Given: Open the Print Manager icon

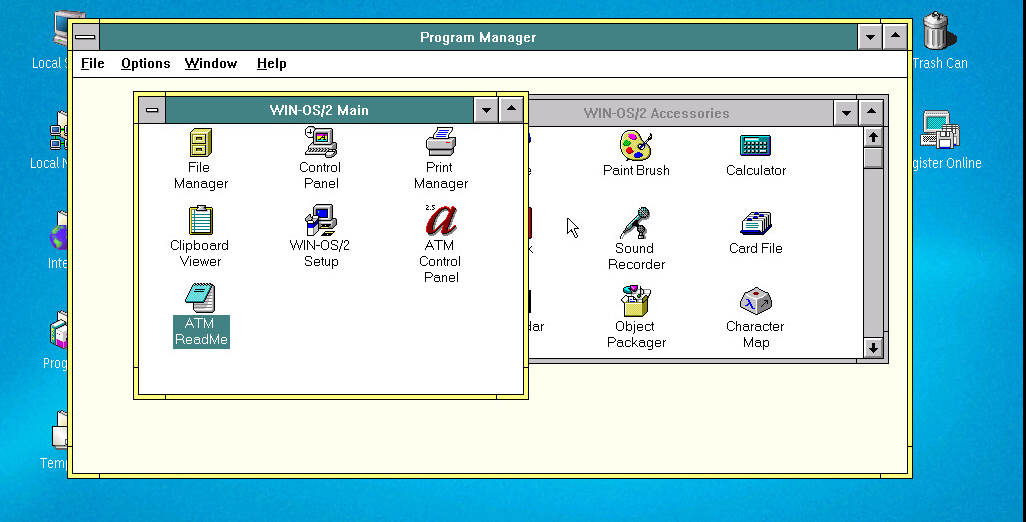Looking at the screenshot, I should click(x=440, y=144).
